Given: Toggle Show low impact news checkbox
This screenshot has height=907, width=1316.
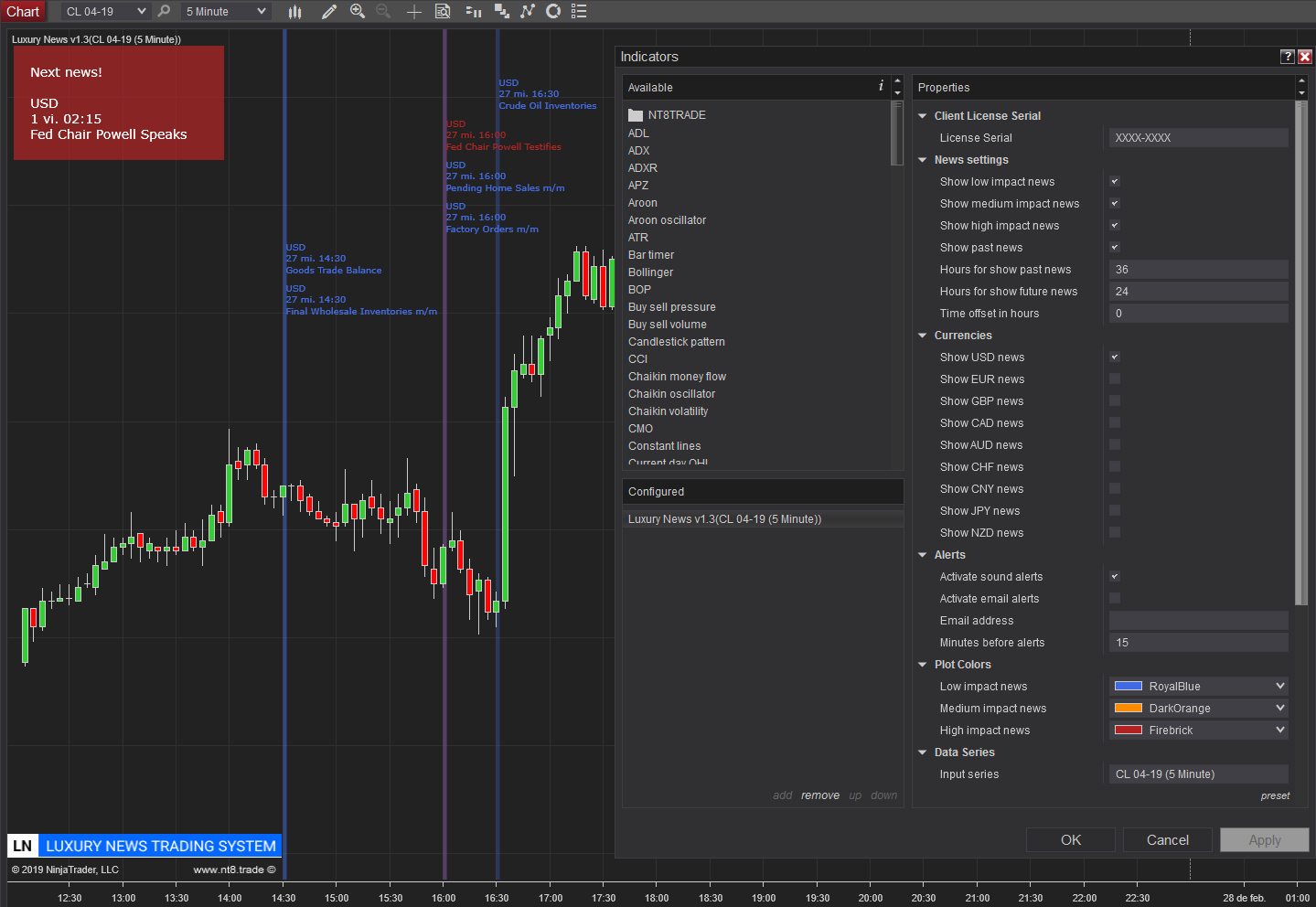Looking at the screenshot, I should (x=1114, y=182).
